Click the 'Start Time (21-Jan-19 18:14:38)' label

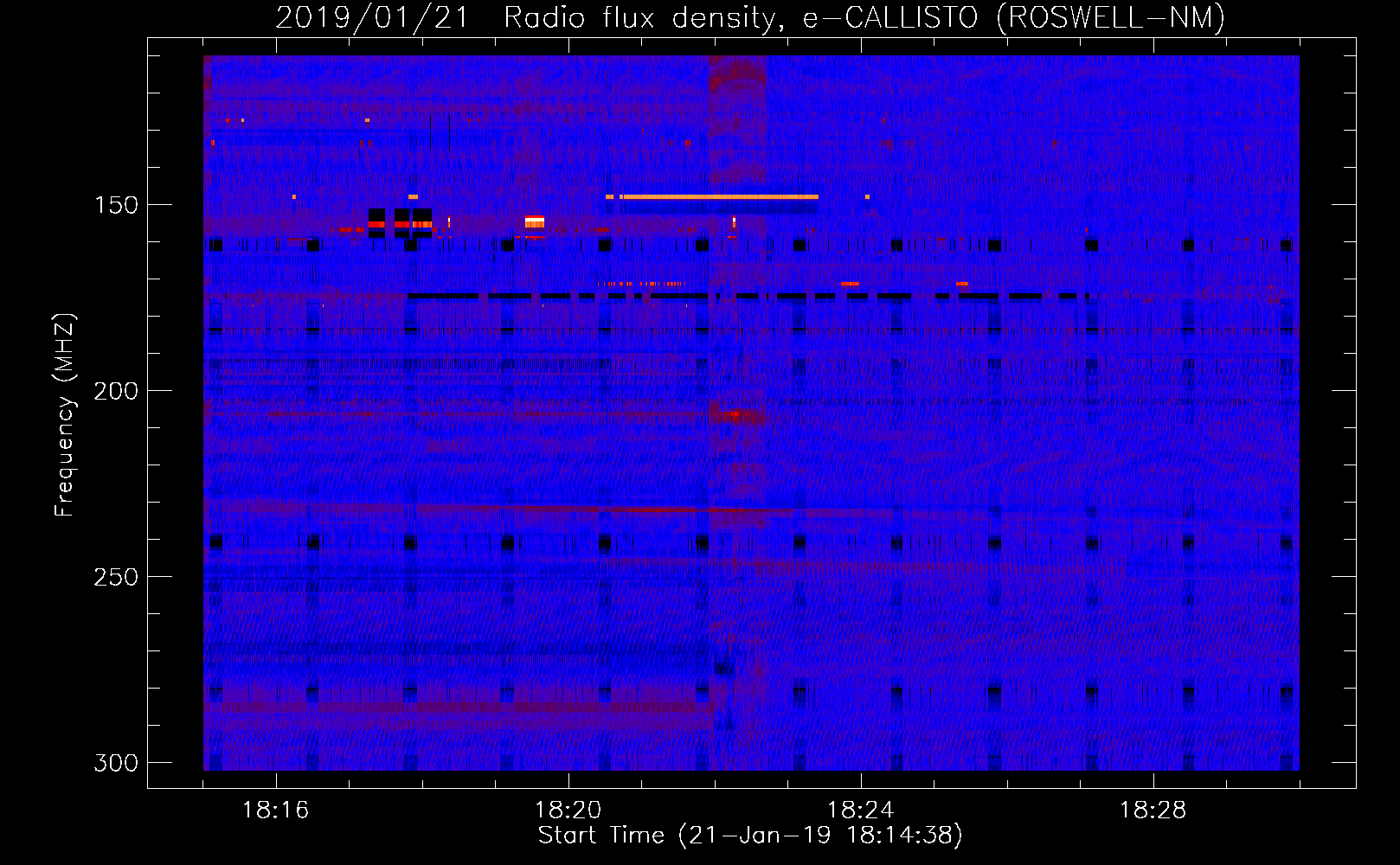(750, 836)
